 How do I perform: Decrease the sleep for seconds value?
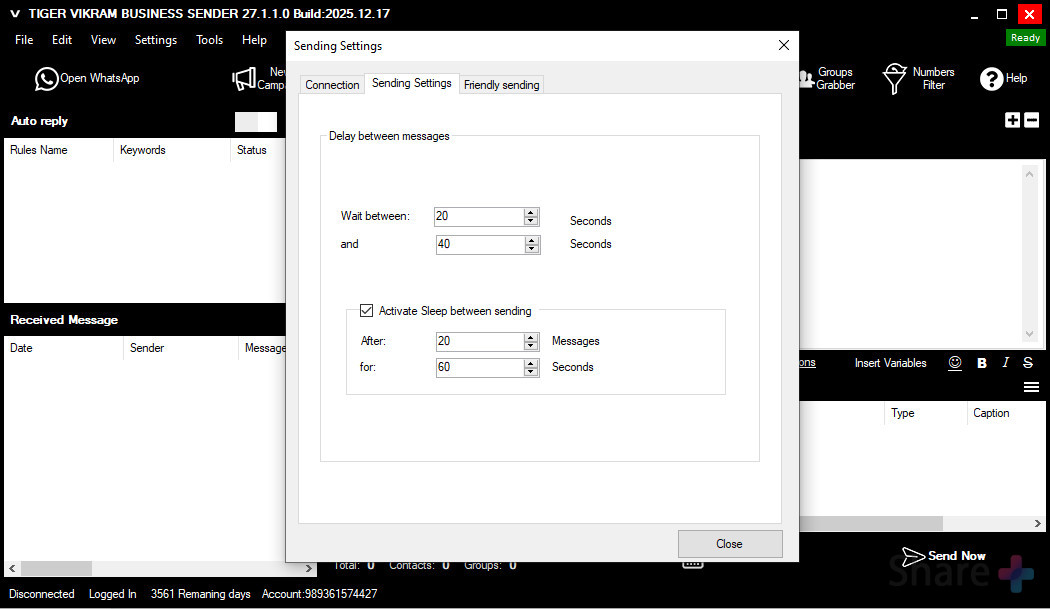531,372
